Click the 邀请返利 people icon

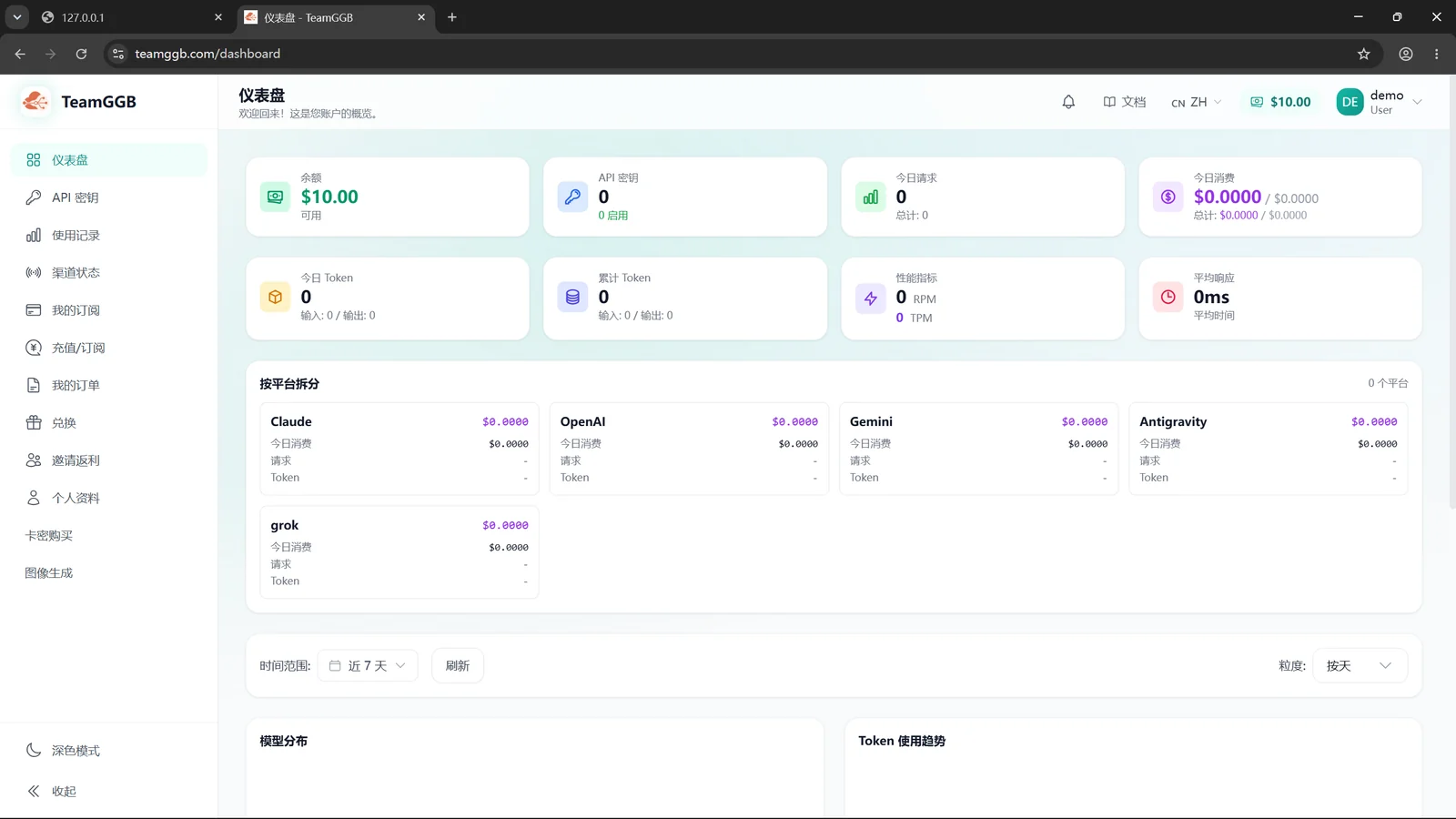coord(34,460)
